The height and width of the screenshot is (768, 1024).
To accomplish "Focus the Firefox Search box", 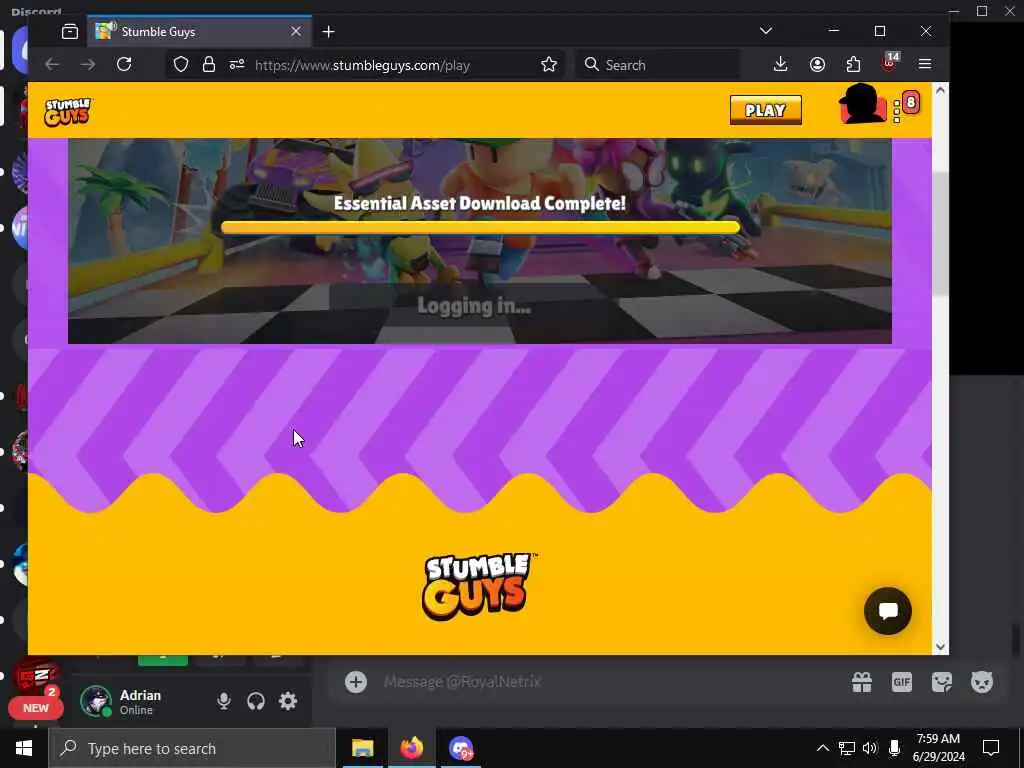I will [x=658, y=65].
